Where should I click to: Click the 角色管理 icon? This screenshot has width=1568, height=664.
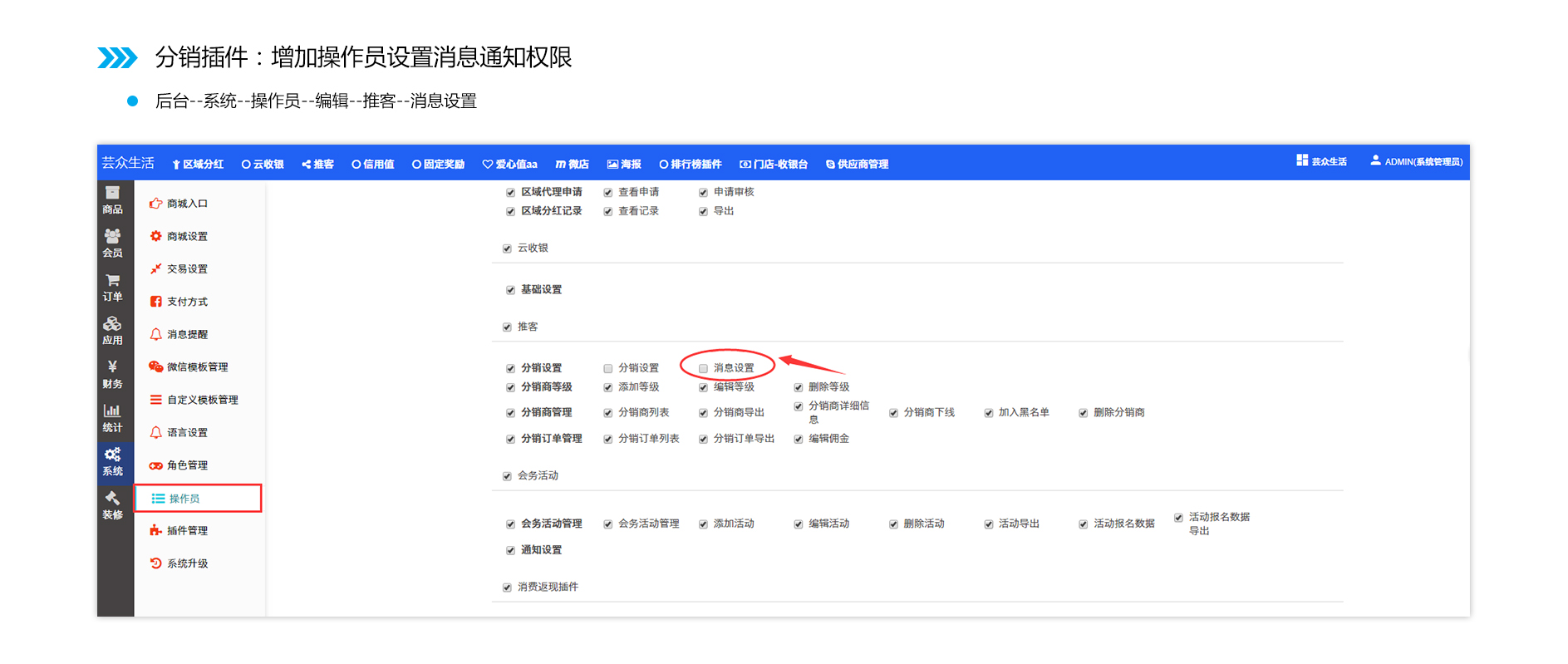click(155, 465)
